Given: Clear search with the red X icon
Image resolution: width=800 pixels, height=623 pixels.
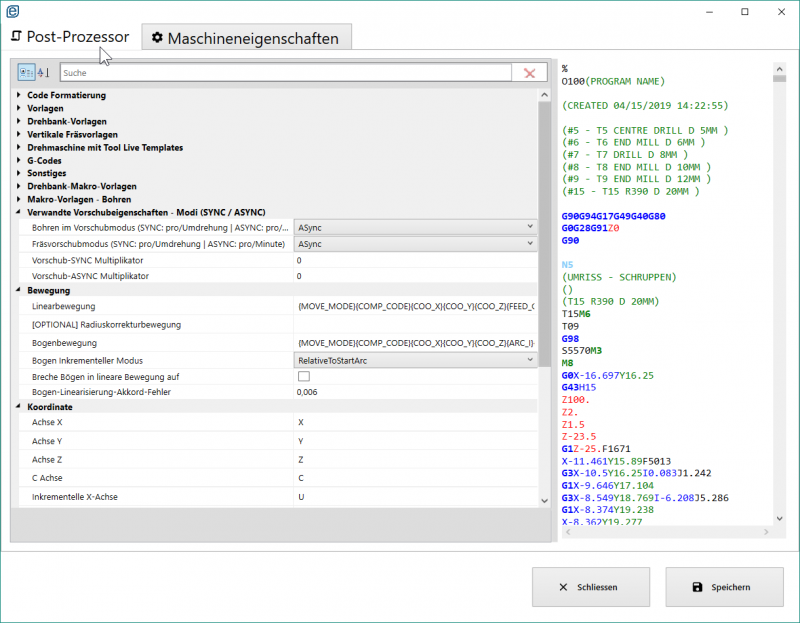Looking at the screenshot, I should [529, 73].
